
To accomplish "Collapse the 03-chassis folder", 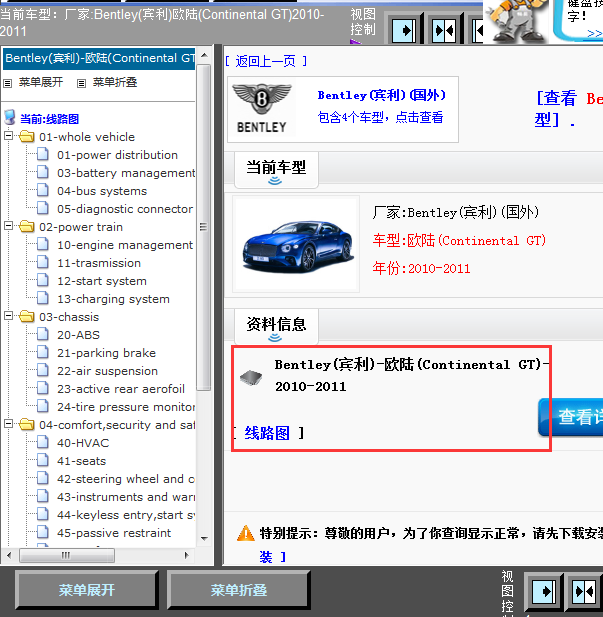I will point(8,316).
